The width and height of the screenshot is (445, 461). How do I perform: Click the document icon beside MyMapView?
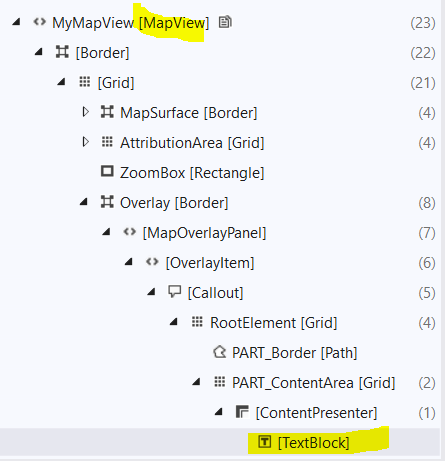click(x=225, y=22)
